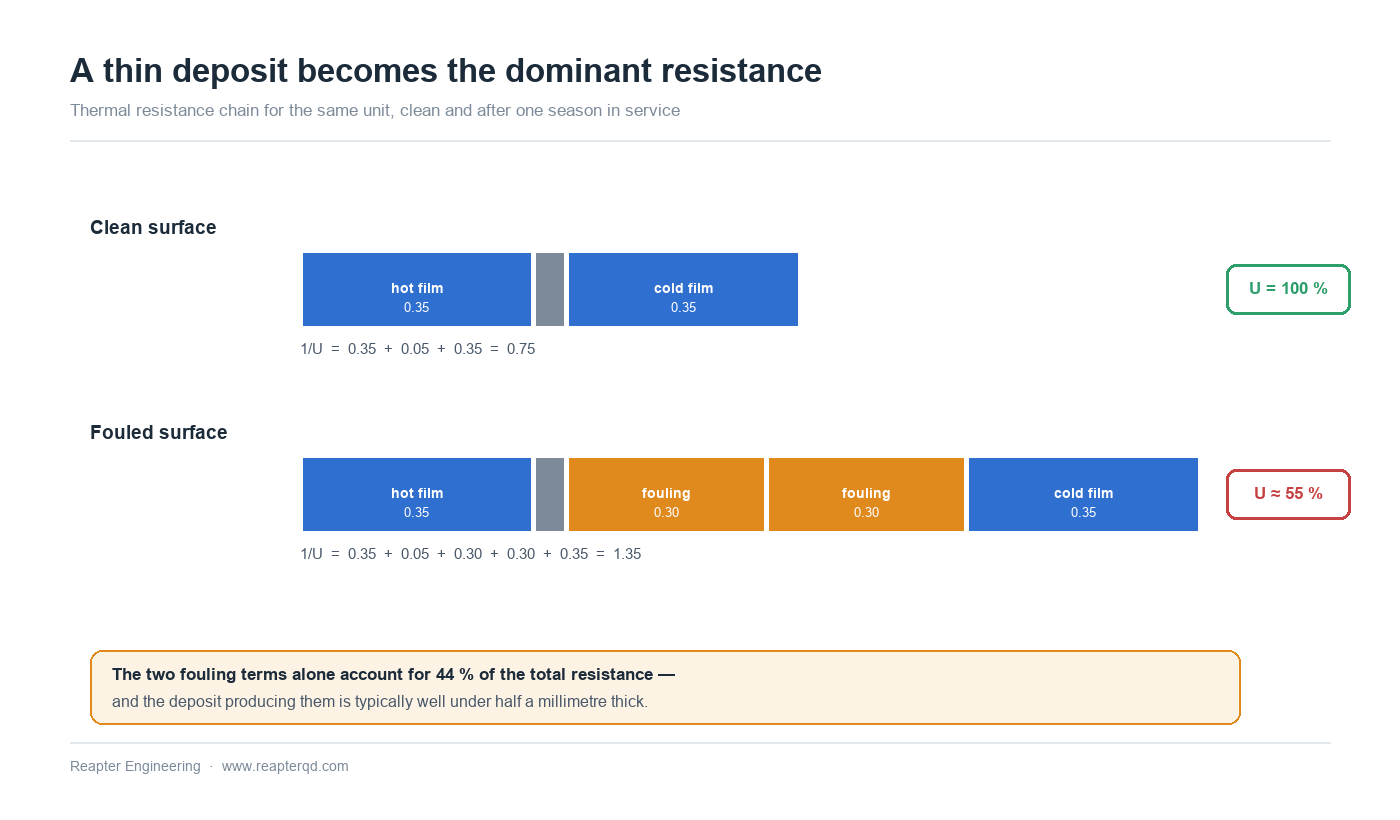Select the Clean surface heading

(153, 227)
